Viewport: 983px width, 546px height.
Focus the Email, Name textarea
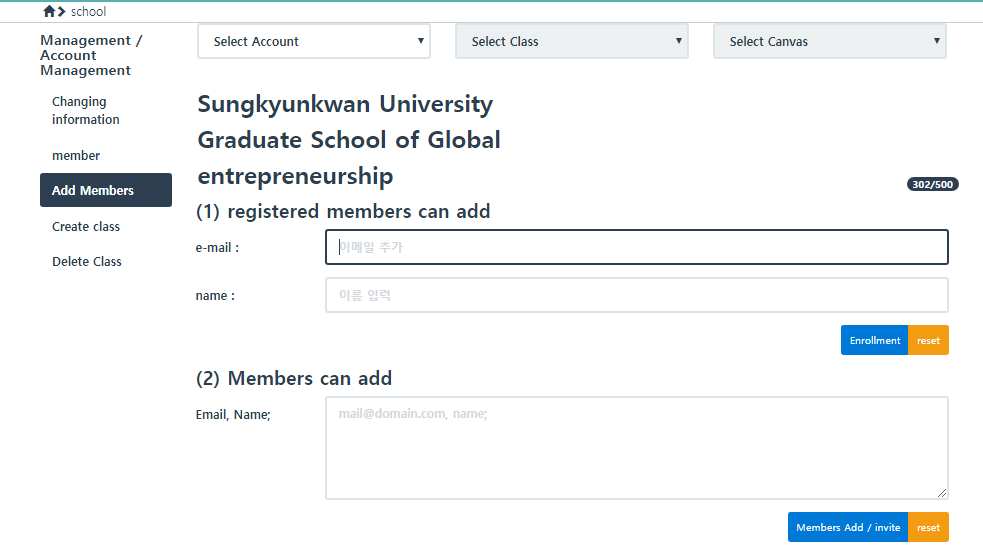click(636, 448)
